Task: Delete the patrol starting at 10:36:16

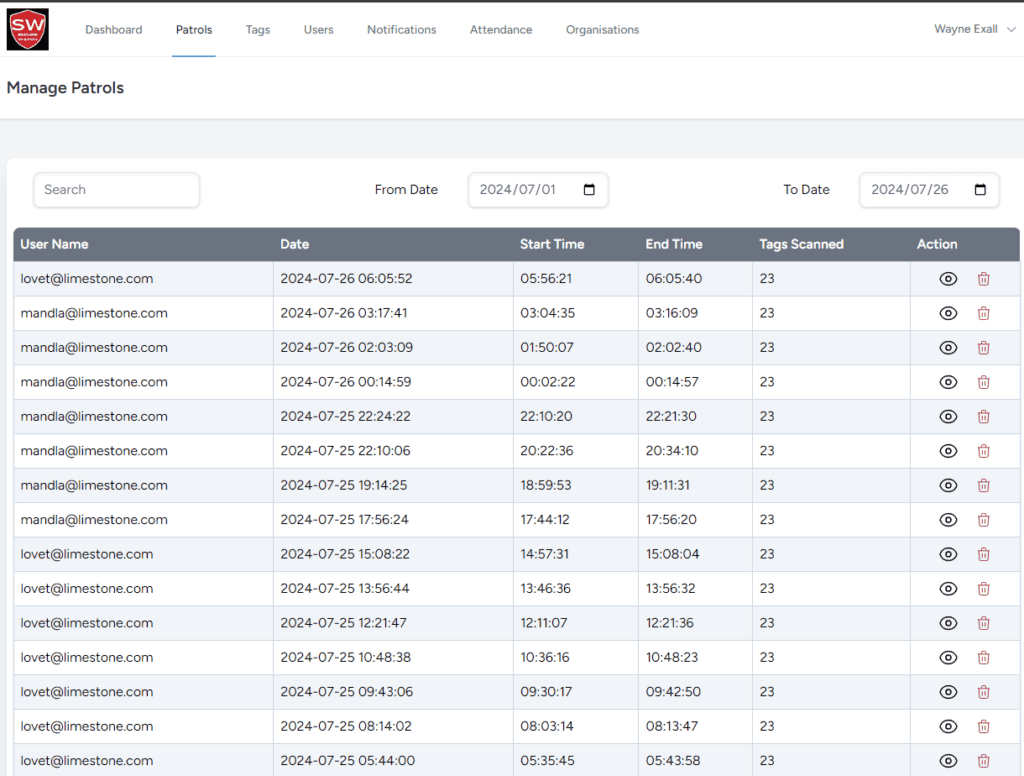Action: (983, 658)
